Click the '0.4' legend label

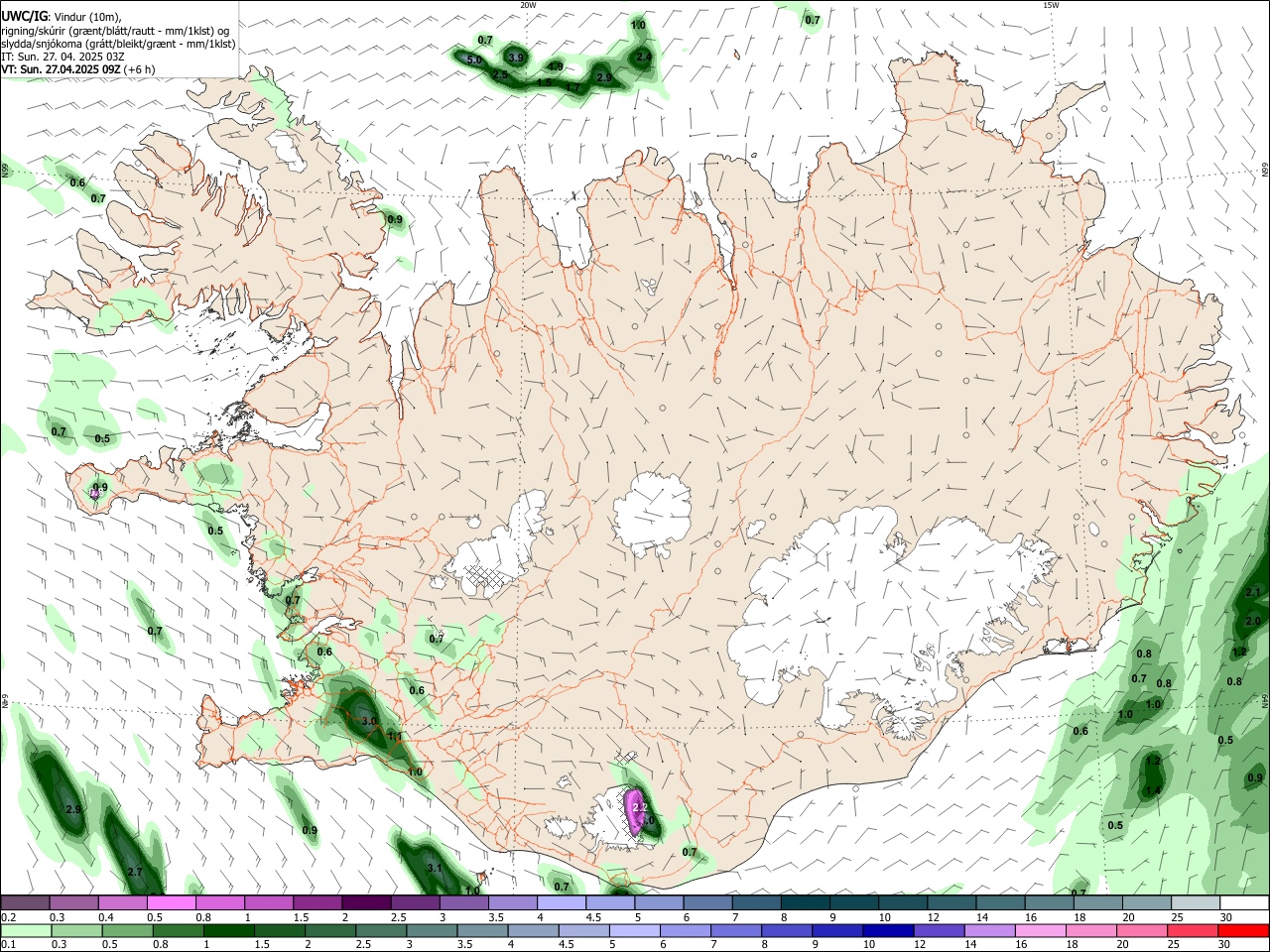tap(106, 917)
